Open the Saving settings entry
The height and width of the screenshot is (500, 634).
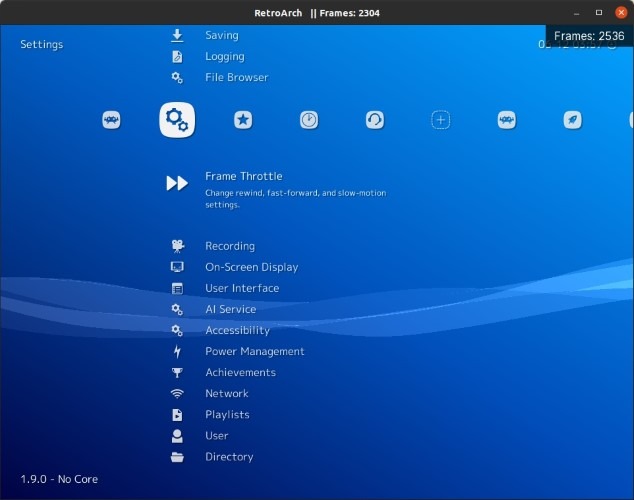pos(222,35)
